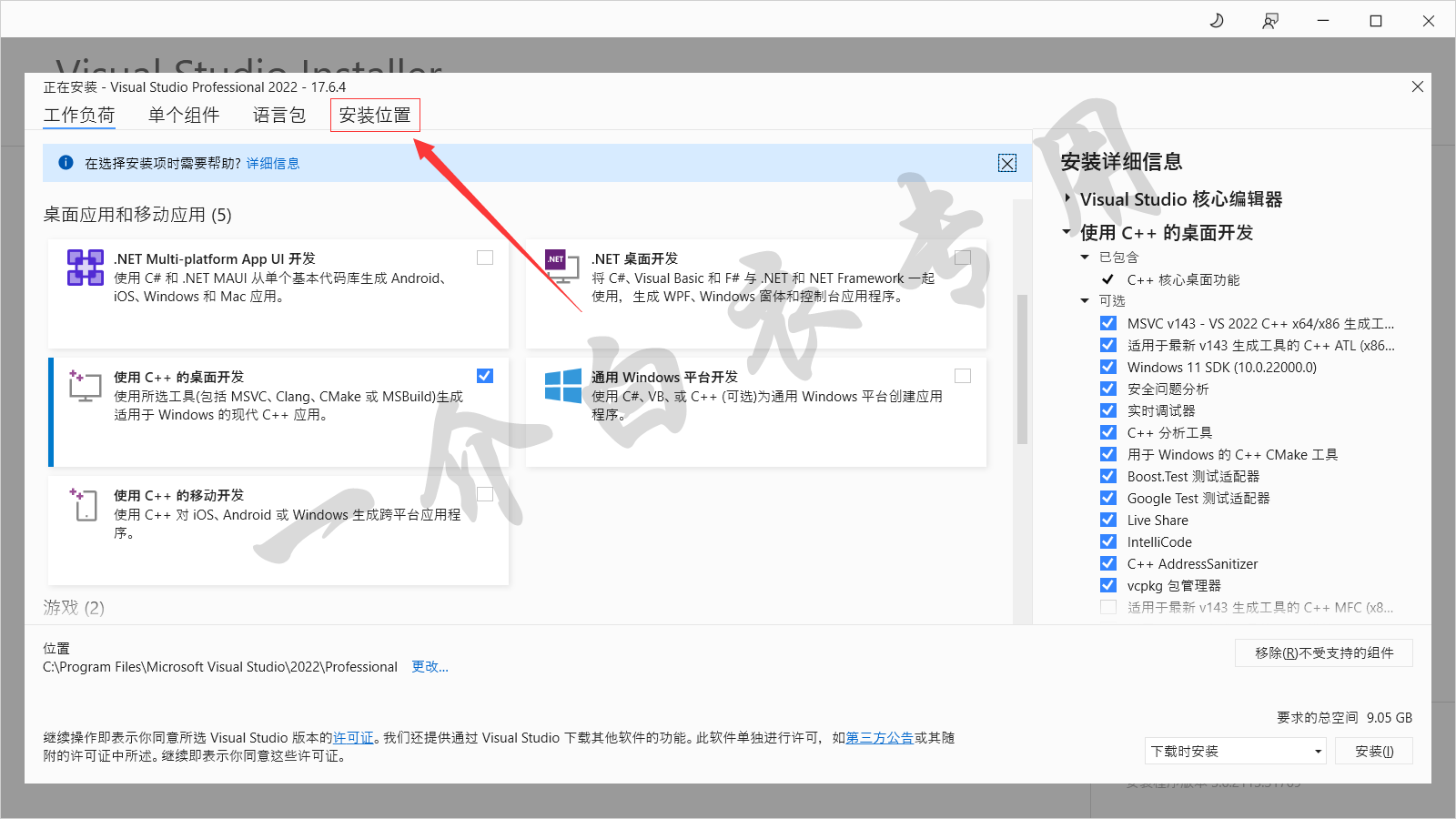Uncheck C++ CMake tools for Windows
Screen dimensions: 1456x819
[1108, 454]
